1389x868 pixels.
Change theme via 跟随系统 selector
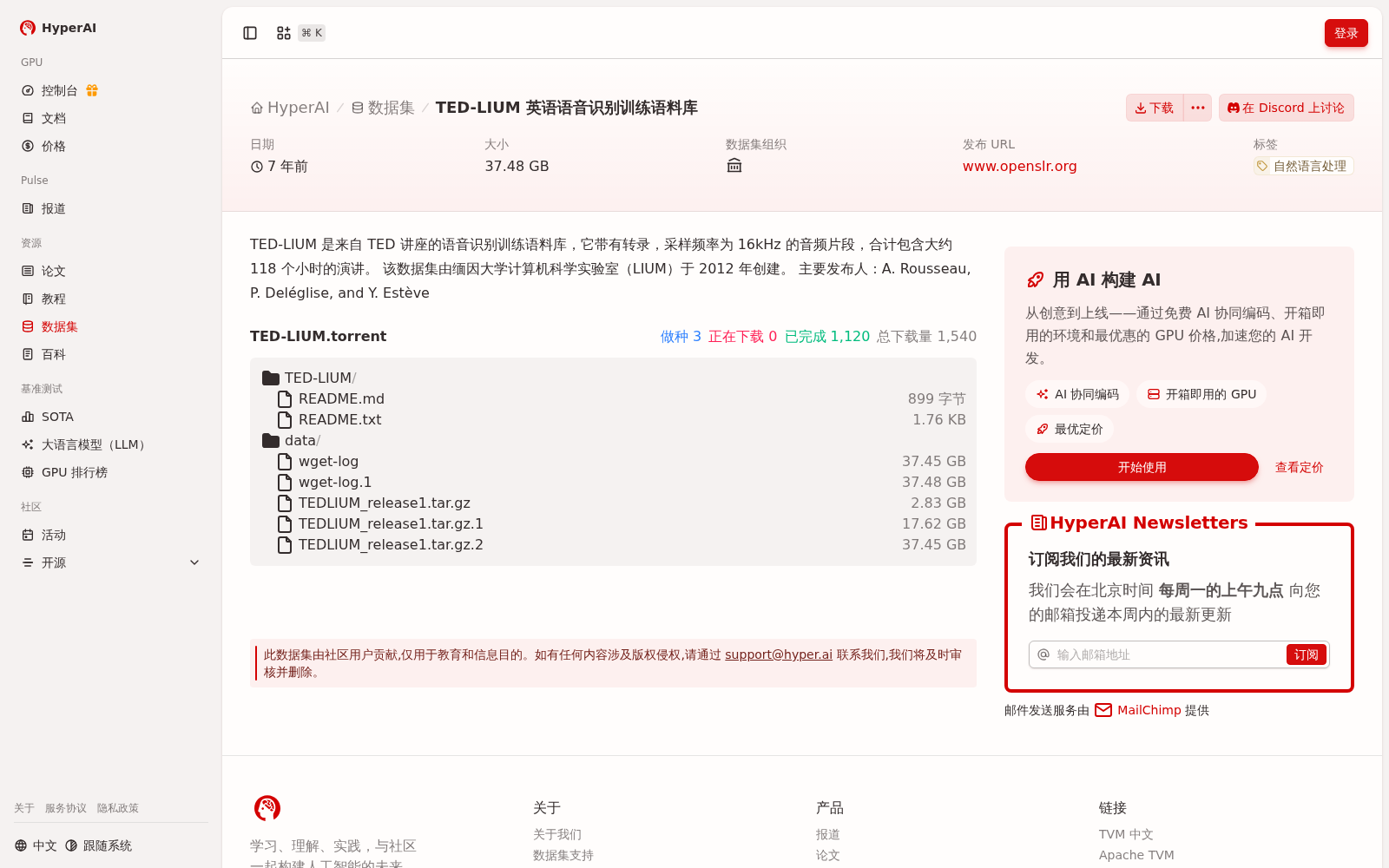point(98,845)
